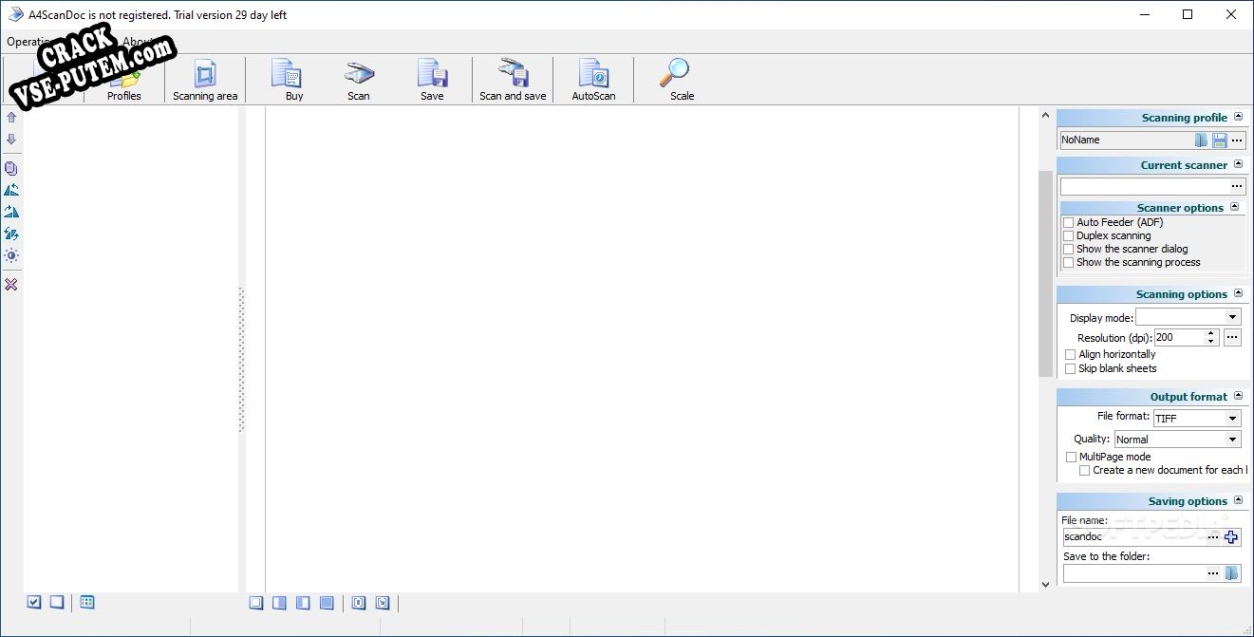The width and height of the screenshot is (1254, 637).
Task: Collapse the Scanning options section
Action: [1239, 293]
